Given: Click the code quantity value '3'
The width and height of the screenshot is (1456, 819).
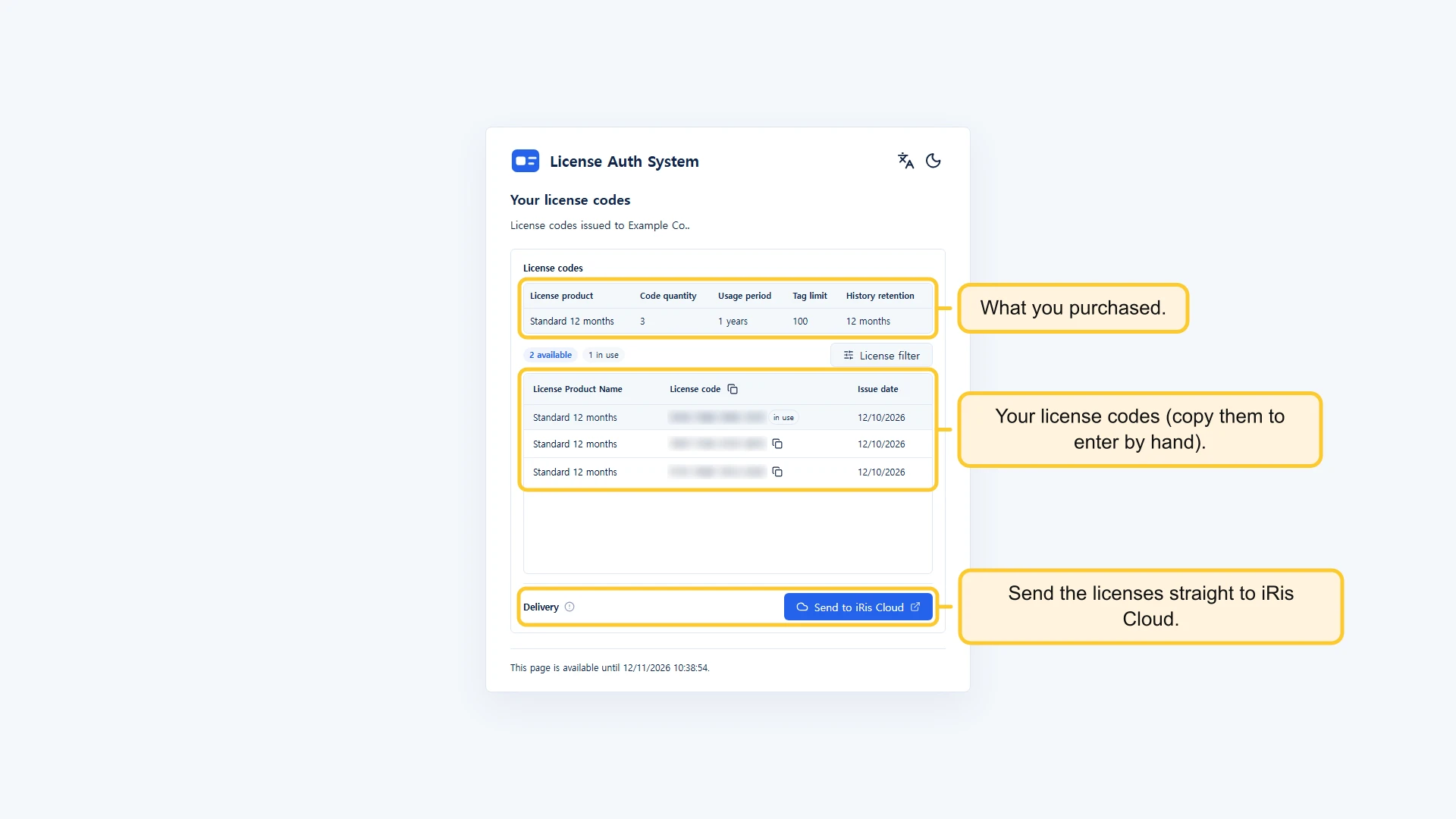Looking at the screenshot, I should pyautogui.click(x=642, y=322).
